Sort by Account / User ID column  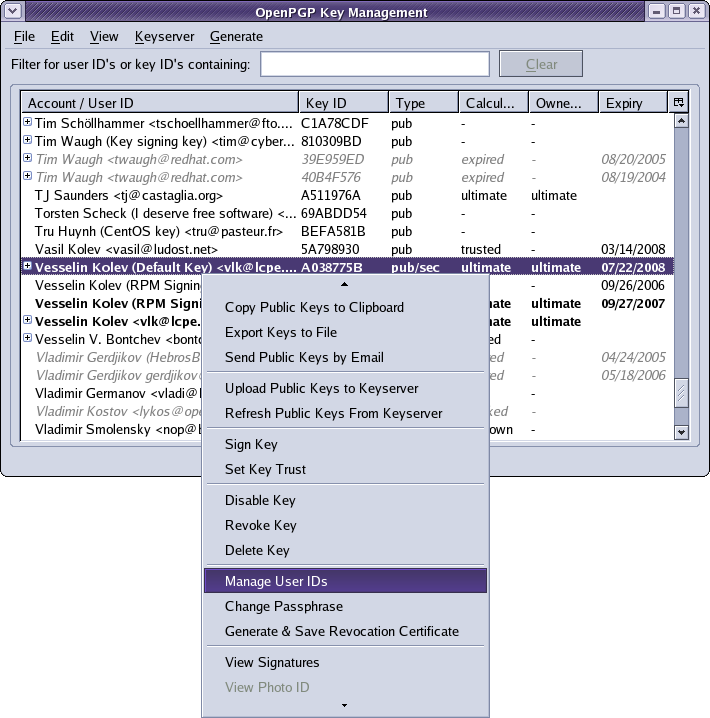(160, 103)
